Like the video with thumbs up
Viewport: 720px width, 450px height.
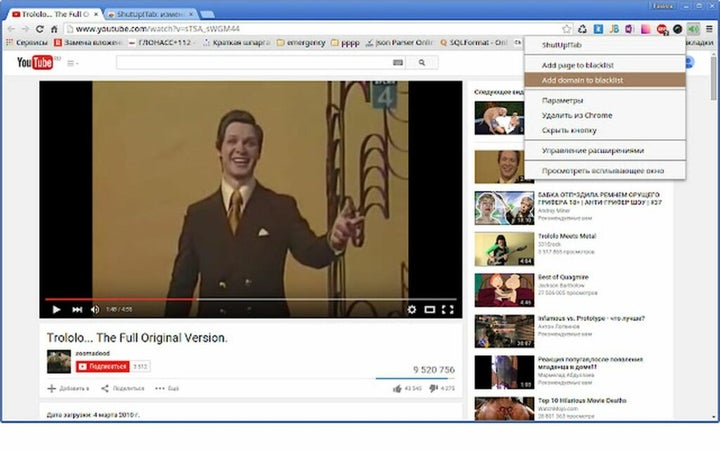[x=398, y=388]
